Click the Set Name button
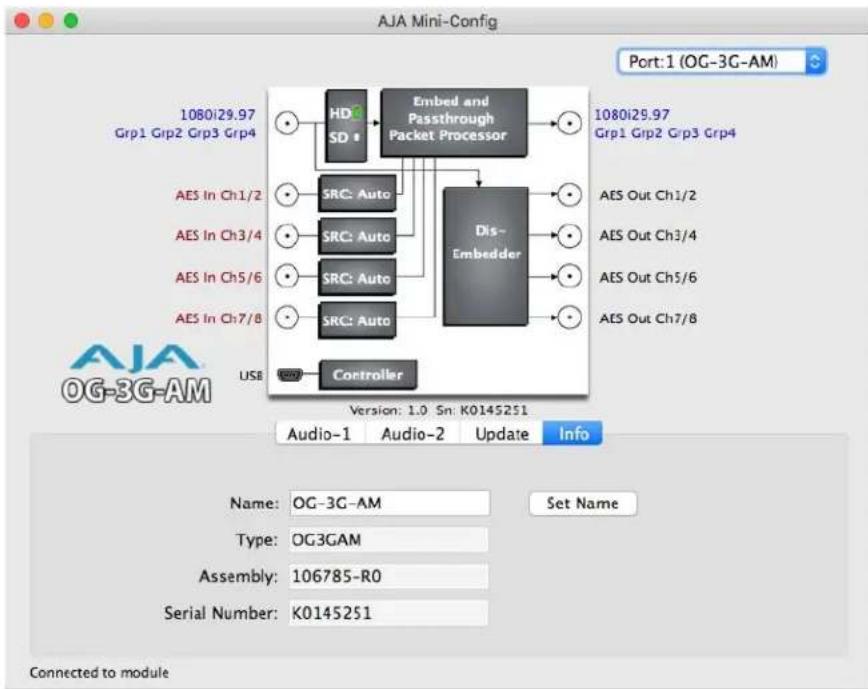Viewport: 868px width, 689px height. point(582,503)
